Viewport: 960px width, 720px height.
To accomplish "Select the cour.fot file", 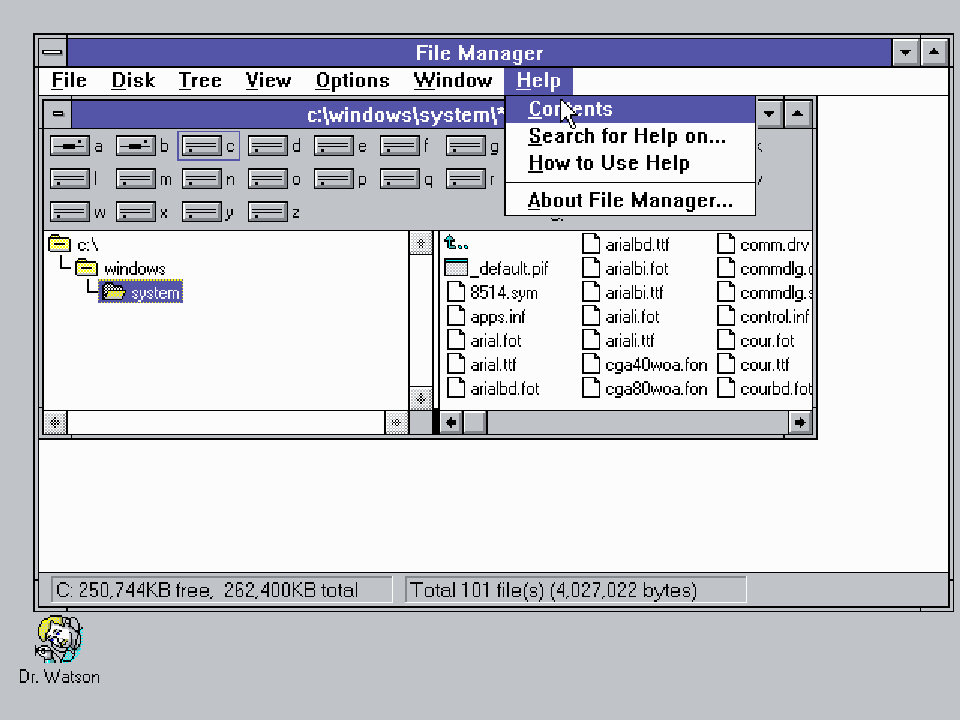I will (756, 340).
